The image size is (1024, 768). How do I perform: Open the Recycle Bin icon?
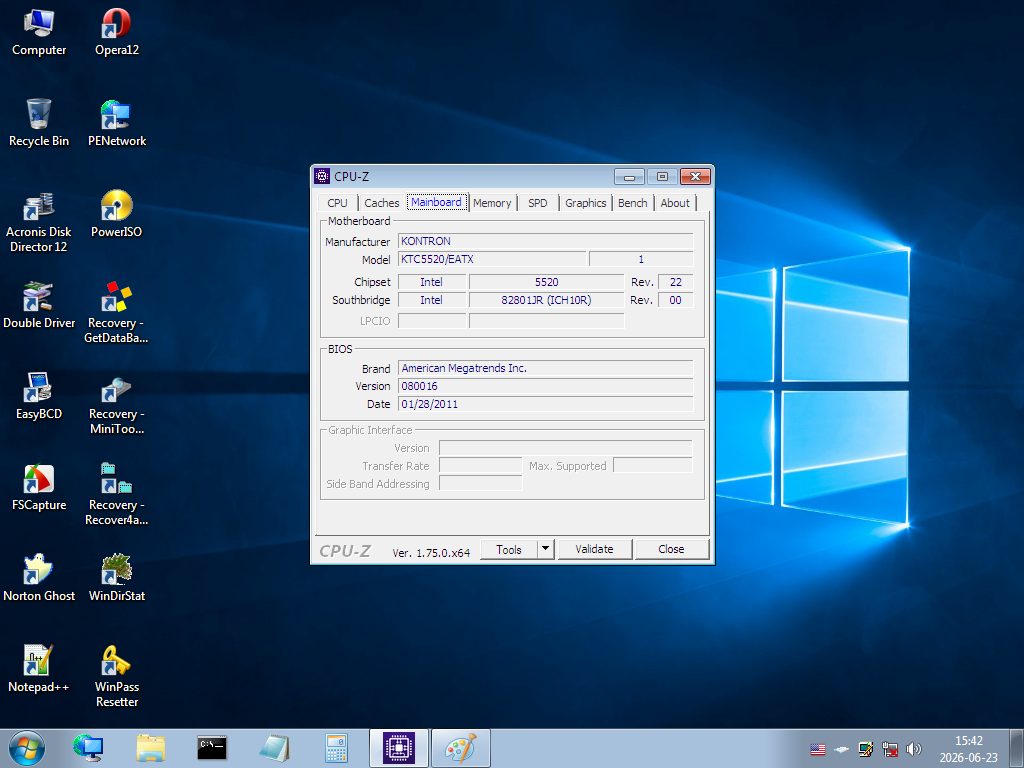coord(39,123)
